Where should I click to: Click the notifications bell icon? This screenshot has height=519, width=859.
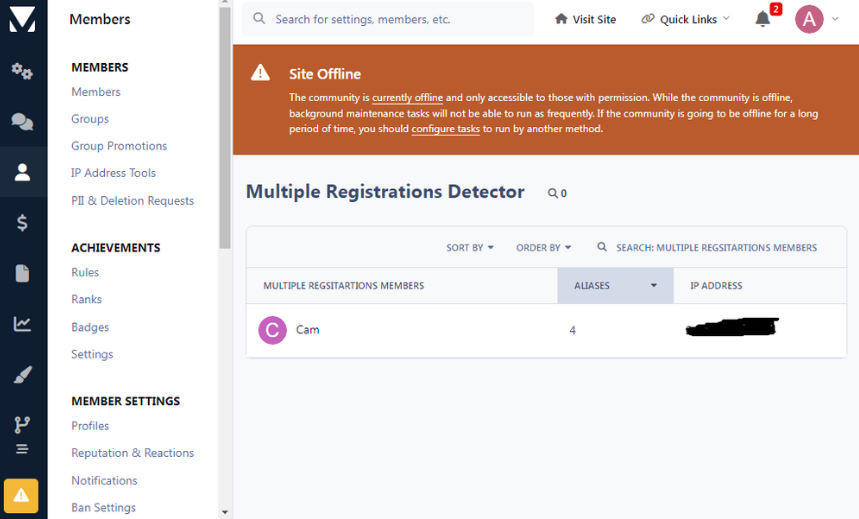point(763,19)
